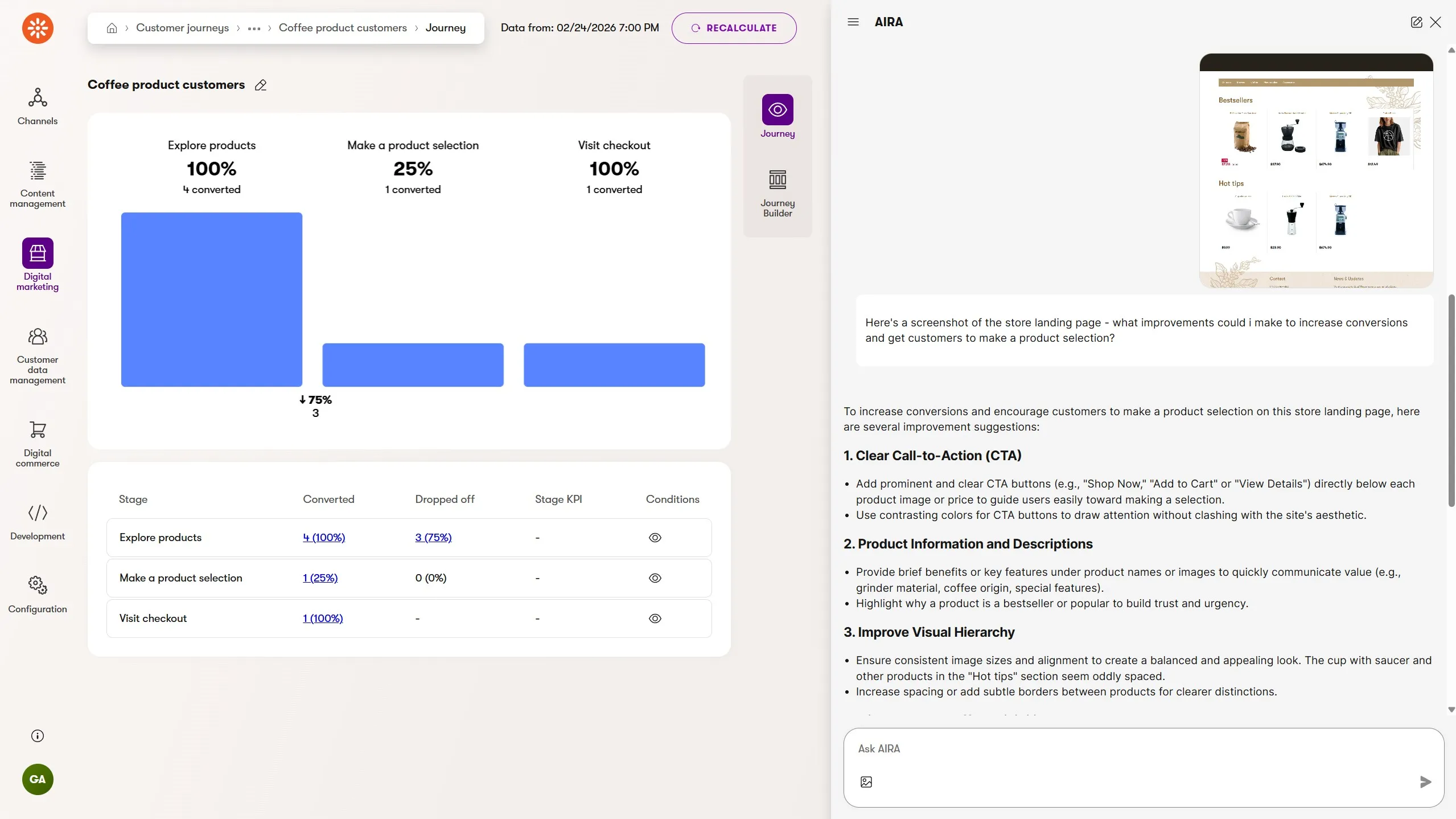Start new AIRA chat icon
This screenshot has width=1456, height=819.
tap(1416, 22)
